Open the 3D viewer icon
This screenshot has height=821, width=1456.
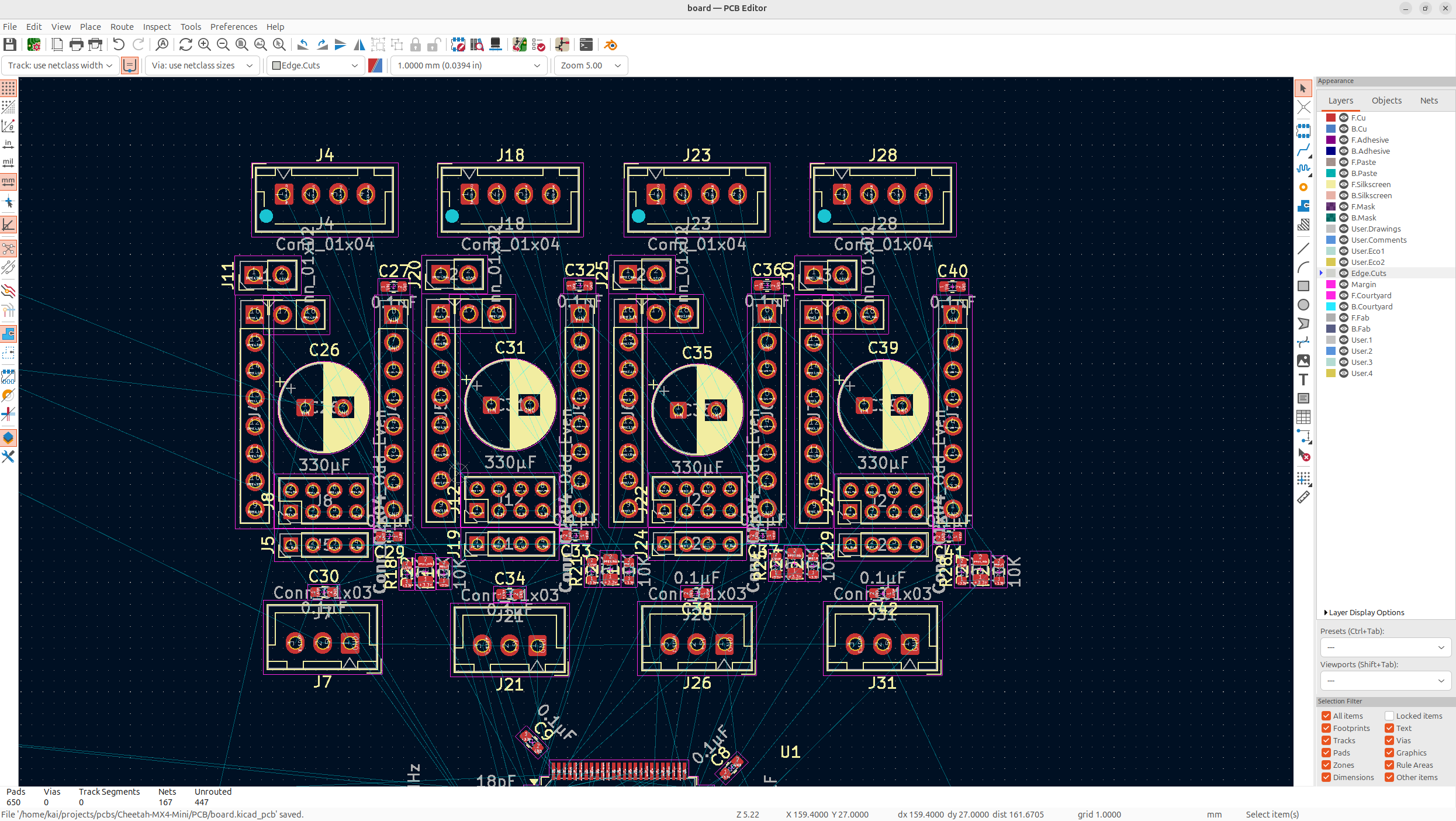click(x=495, y=44)
